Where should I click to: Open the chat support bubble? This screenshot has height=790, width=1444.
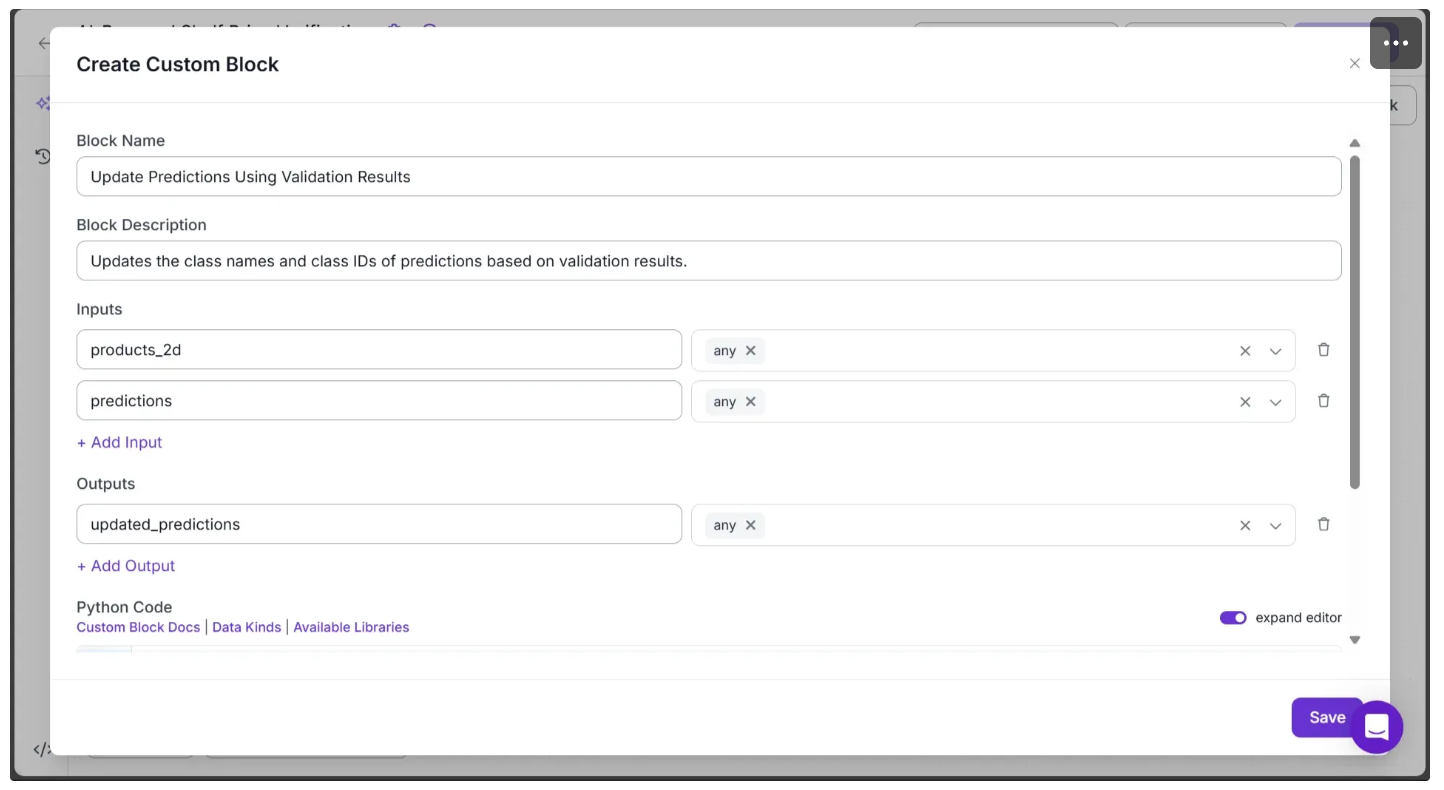pos(1377,727)
